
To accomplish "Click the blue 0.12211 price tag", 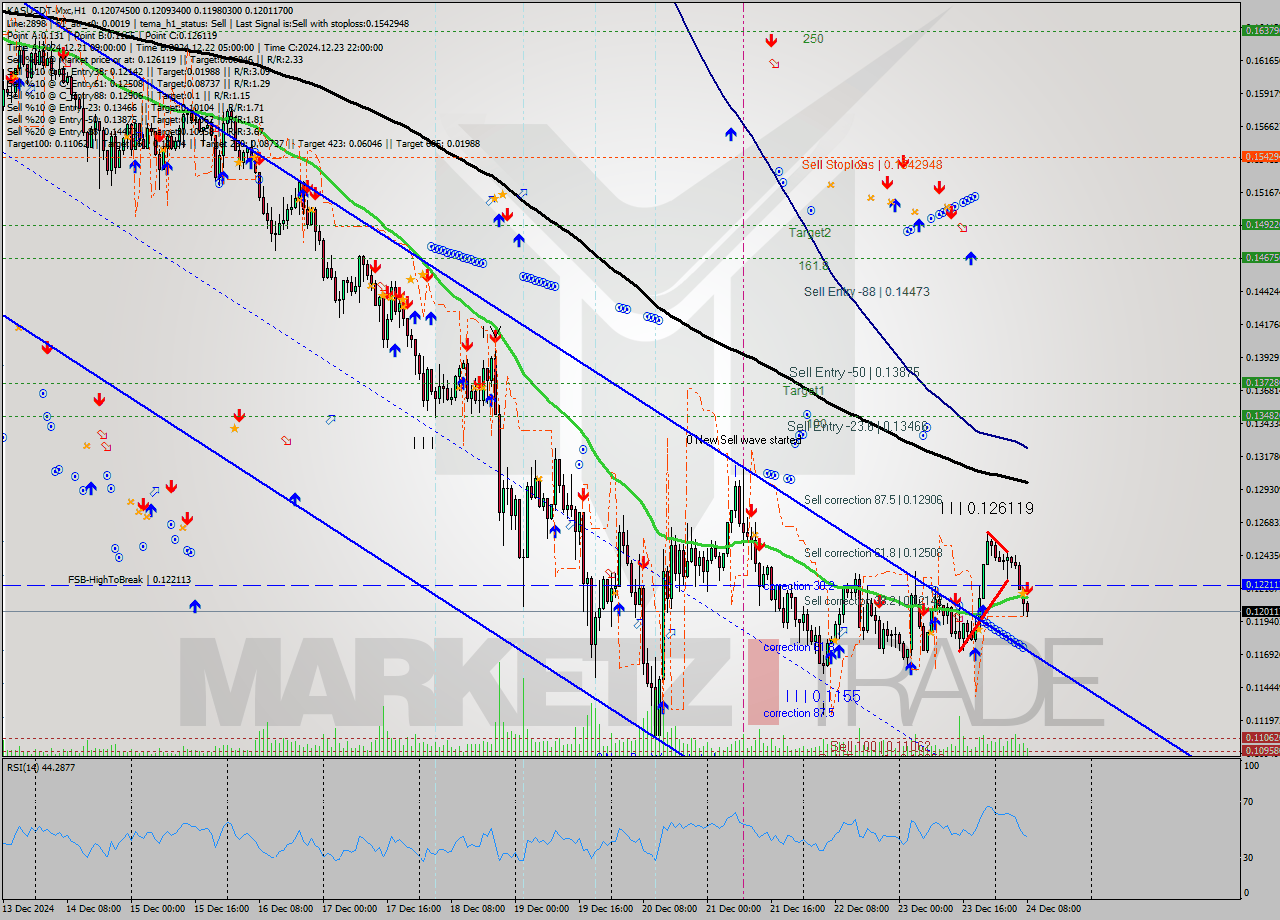I will [x=1260, y=584].
